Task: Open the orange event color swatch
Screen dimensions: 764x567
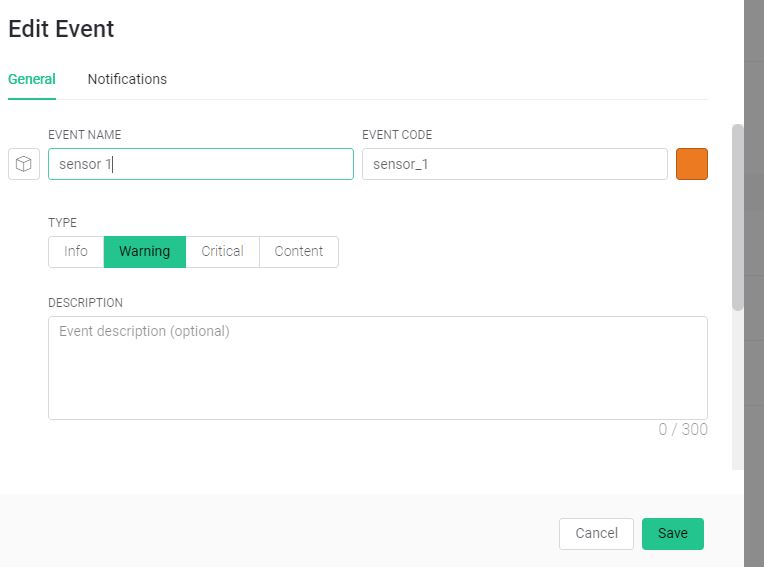Action: (692, 164)
